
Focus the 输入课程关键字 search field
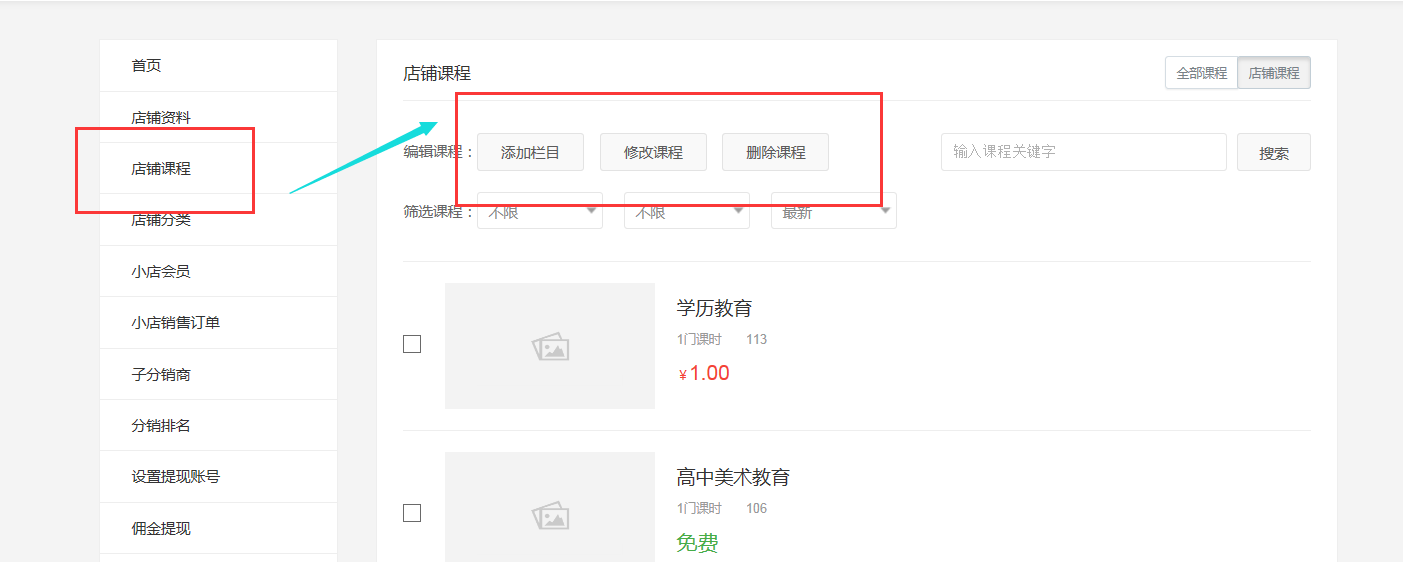pyautogui.click(x=1084, y=152)
